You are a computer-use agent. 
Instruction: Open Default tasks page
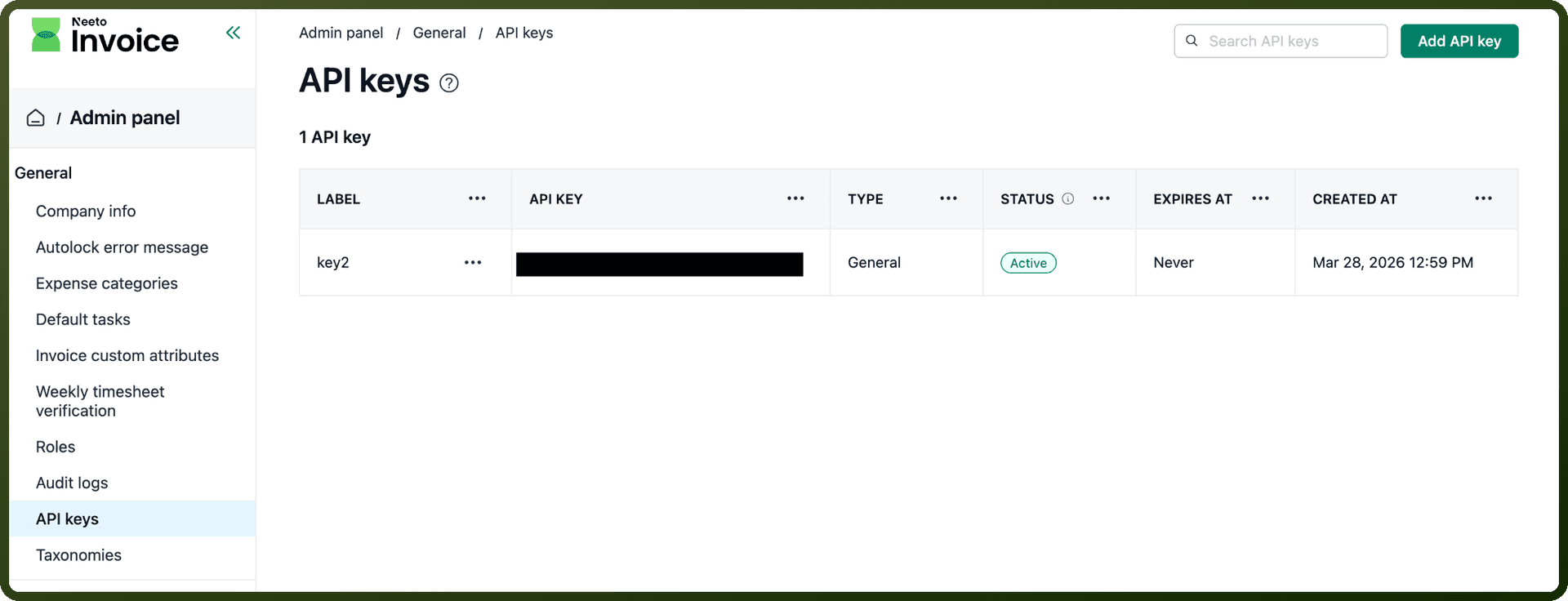point(83,319)
